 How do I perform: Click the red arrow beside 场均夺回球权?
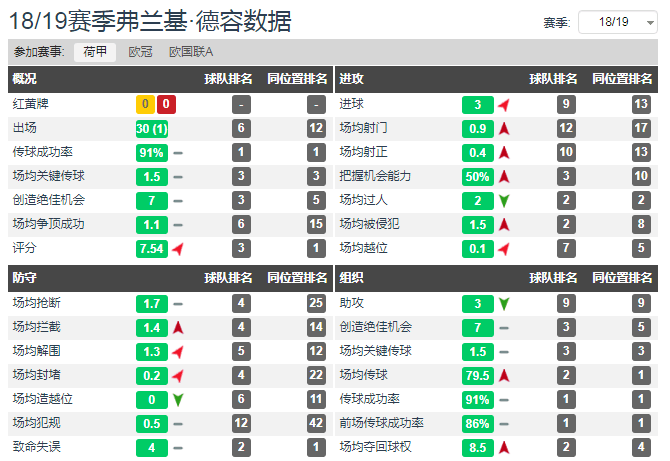pyautogui.click(x=504, y=448)
